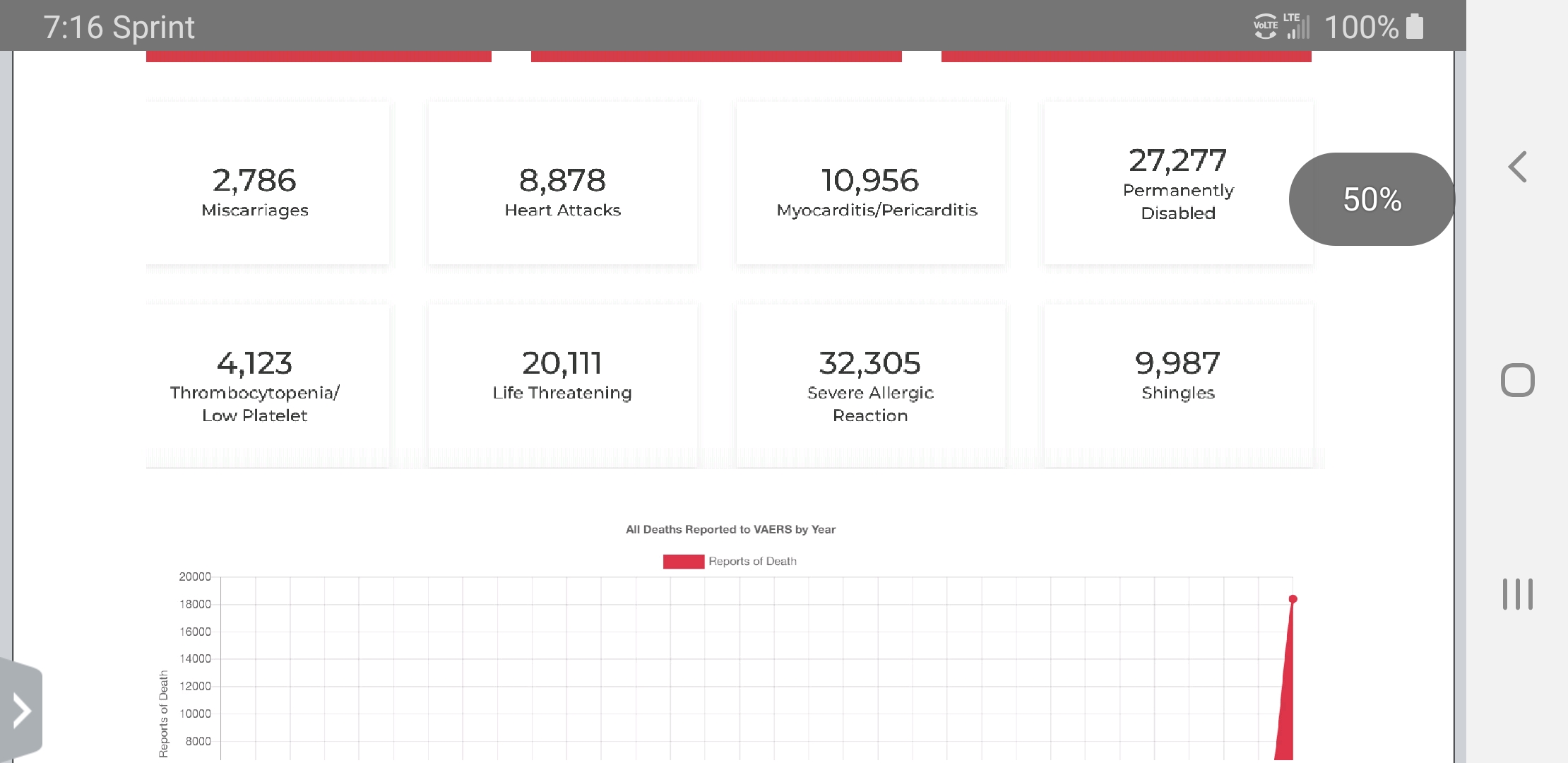Select the 10,956 Myocarditis/Pericarditis card
Viewport: 1568px width, 763px height.
point(871,183)
